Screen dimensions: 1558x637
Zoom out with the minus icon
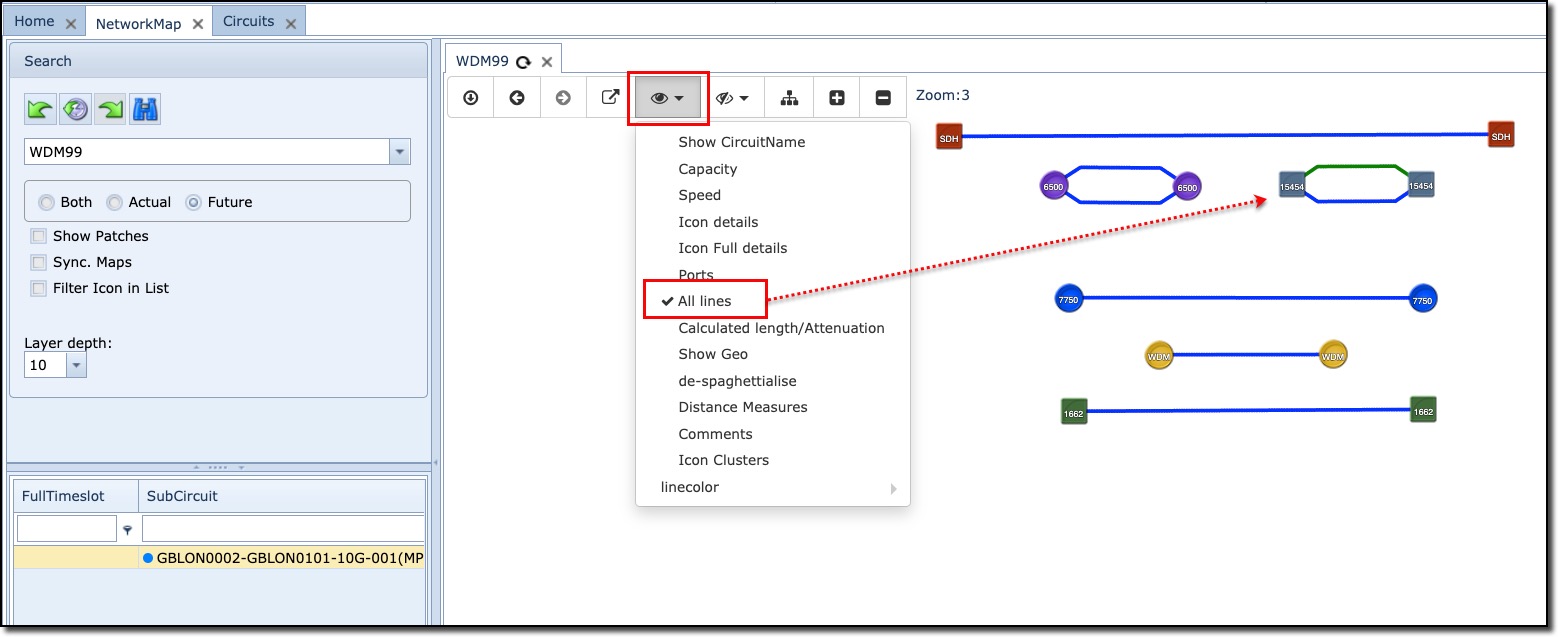(x=883, y=98)
